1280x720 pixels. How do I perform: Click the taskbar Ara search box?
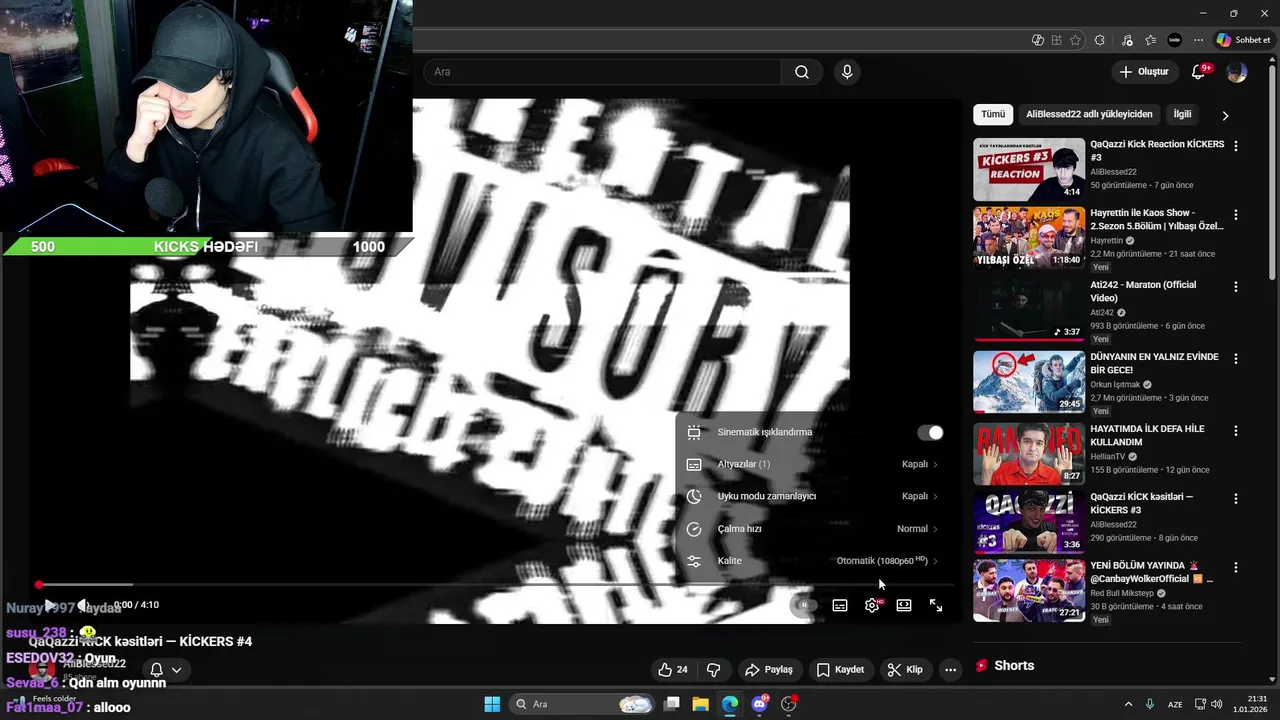(582, 704)
